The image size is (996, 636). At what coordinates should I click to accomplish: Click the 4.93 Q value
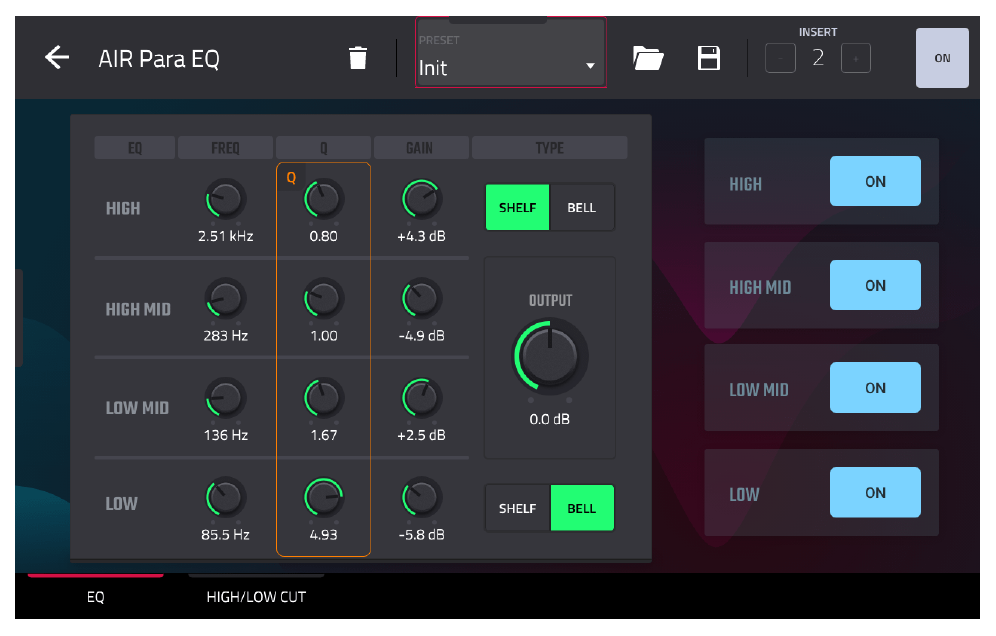click(323, 534)
